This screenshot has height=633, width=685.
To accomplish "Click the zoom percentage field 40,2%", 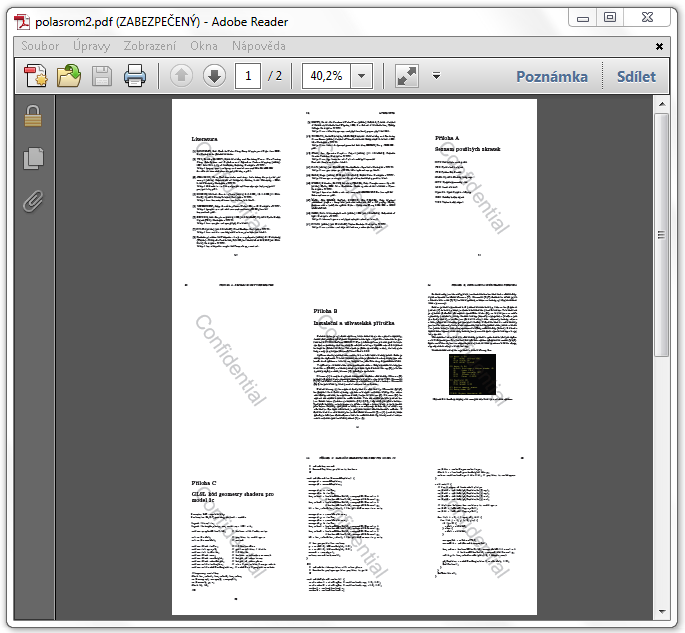I will [326, 76].
